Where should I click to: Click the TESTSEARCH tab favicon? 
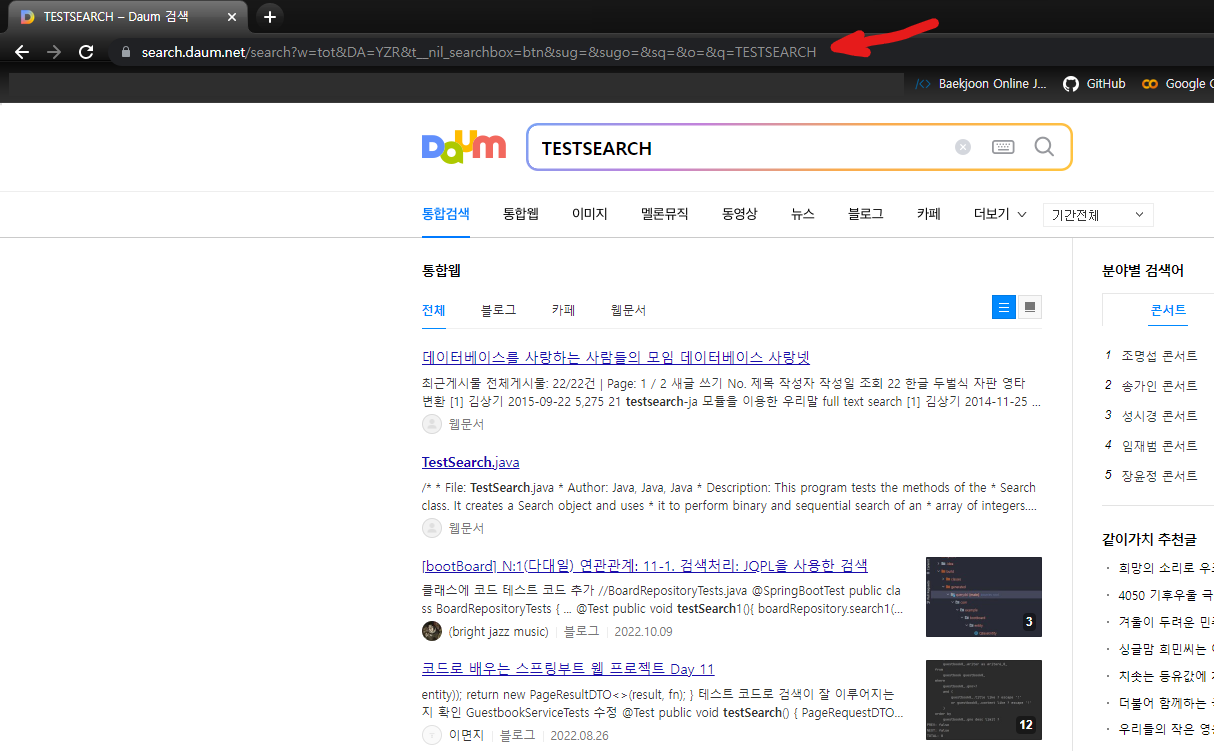(x=27, y=17)
